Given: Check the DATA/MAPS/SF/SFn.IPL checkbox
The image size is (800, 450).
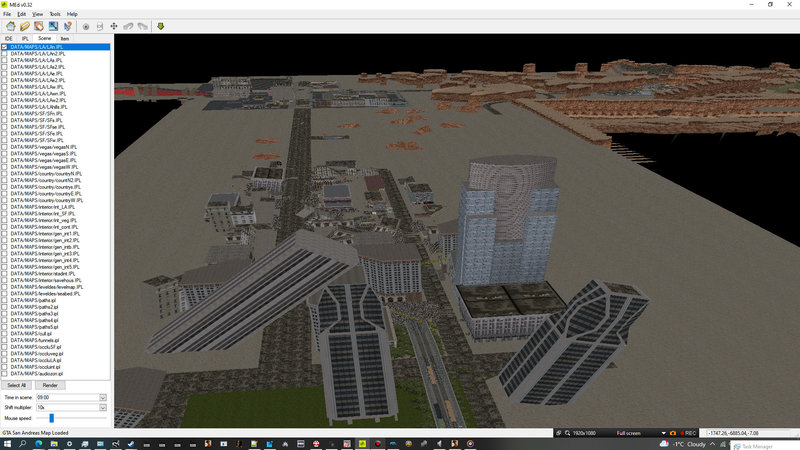Looking at the screenshot, I should (x=5, y=113).
